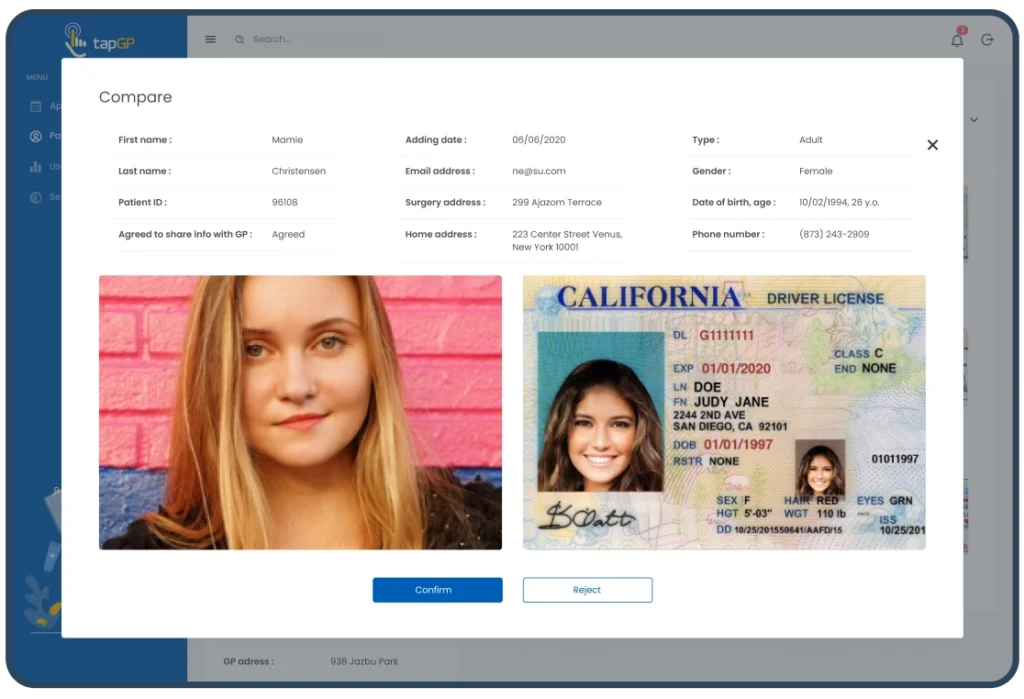Click the California driver license image
Image resolution: width=1024 pixels, height=699 pixels.
pyautogui.click(x=724, y=412)
